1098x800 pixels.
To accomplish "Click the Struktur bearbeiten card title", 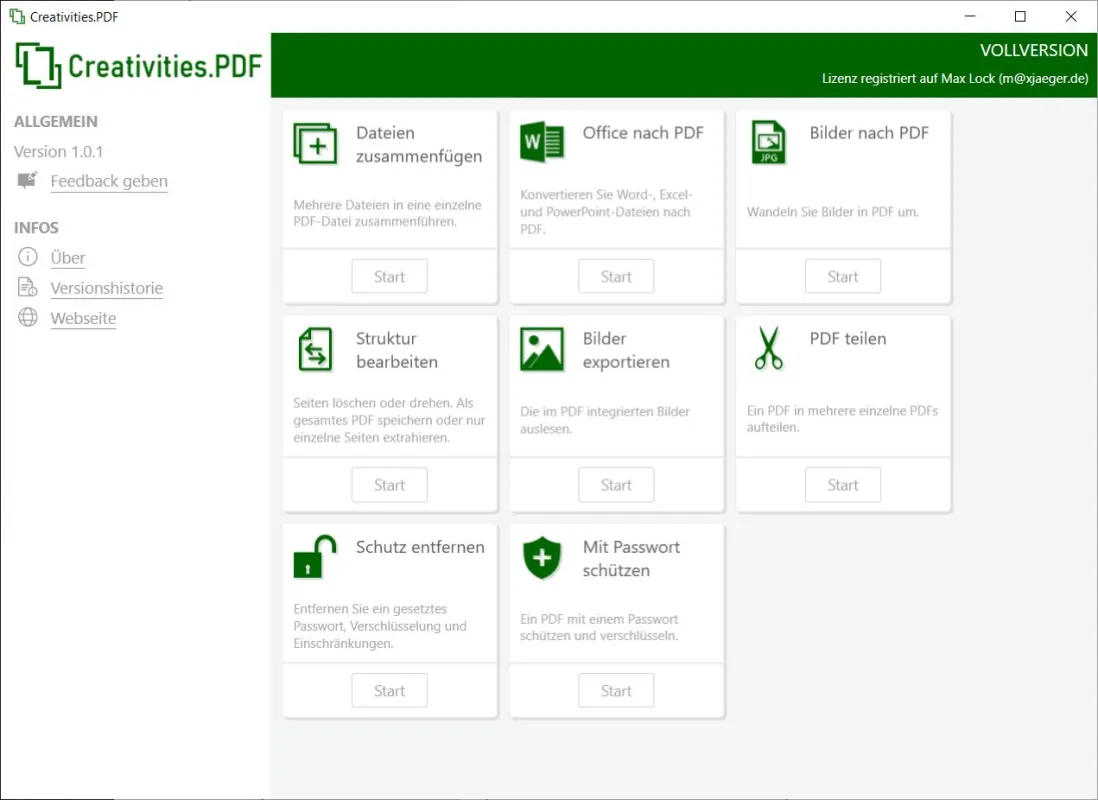I will [x=396, y=350].
